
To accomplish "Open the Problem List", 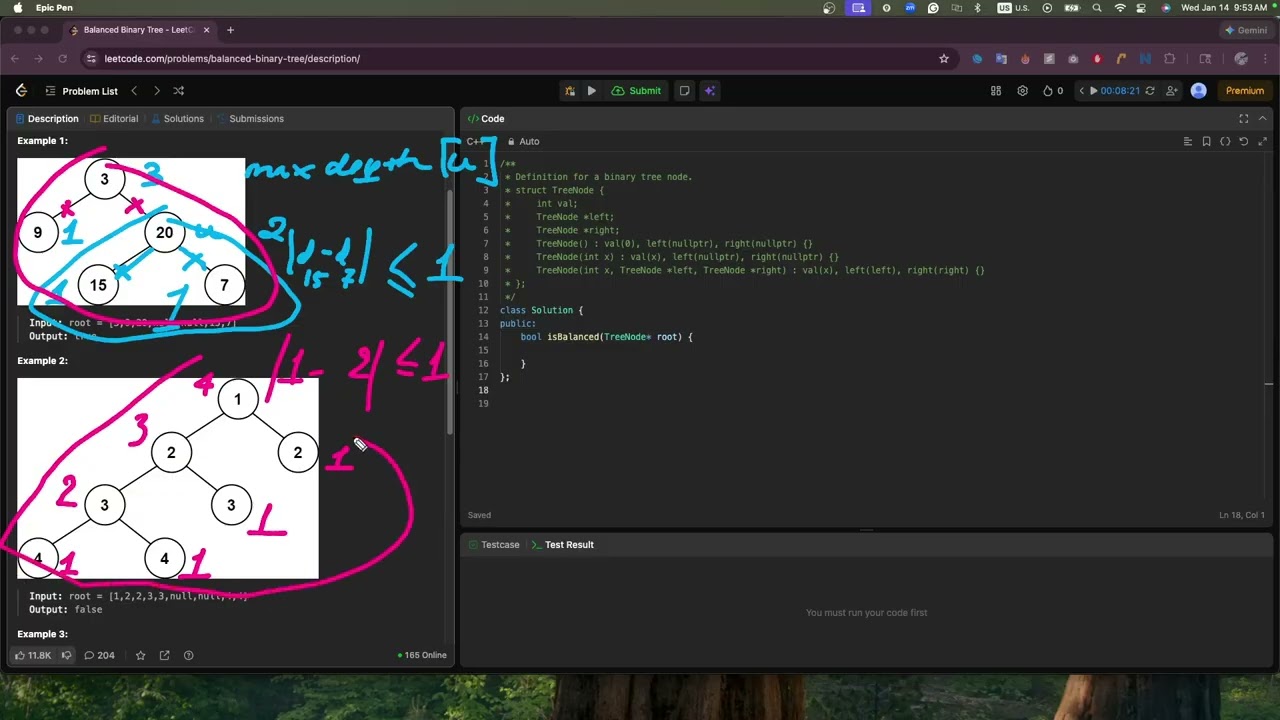I will (x=81, y=91).
